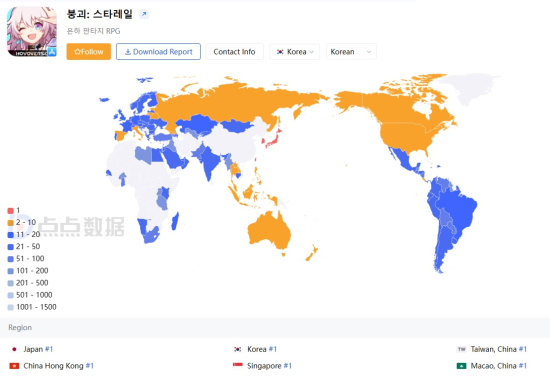
Task: Open the Singapore #1 region link
Action: coord(269,366)
